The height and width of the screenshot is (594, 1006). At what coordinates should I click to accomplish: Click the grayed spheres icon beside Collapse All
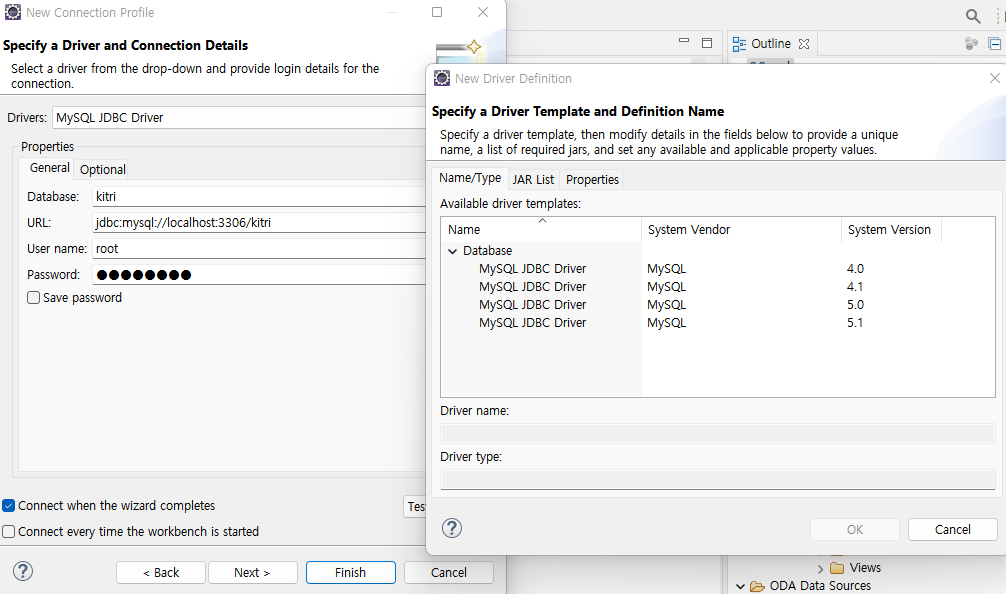tap(971, 44)
